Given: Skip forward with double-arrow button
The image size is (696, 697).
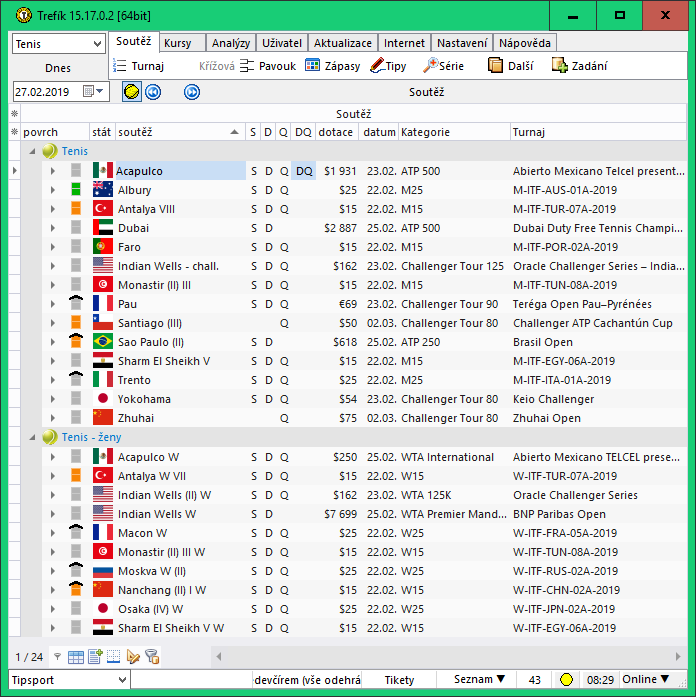Looking at the screenshot, I should (x=192, y=92).
